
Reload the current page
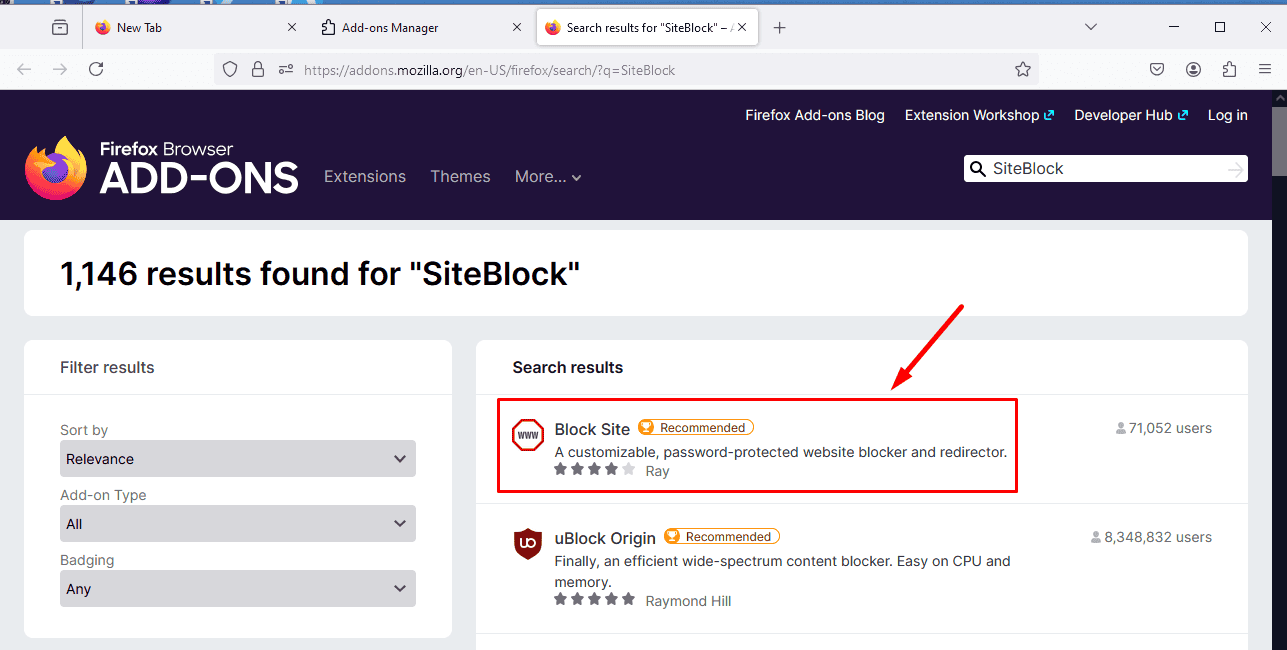coord(96,69)
